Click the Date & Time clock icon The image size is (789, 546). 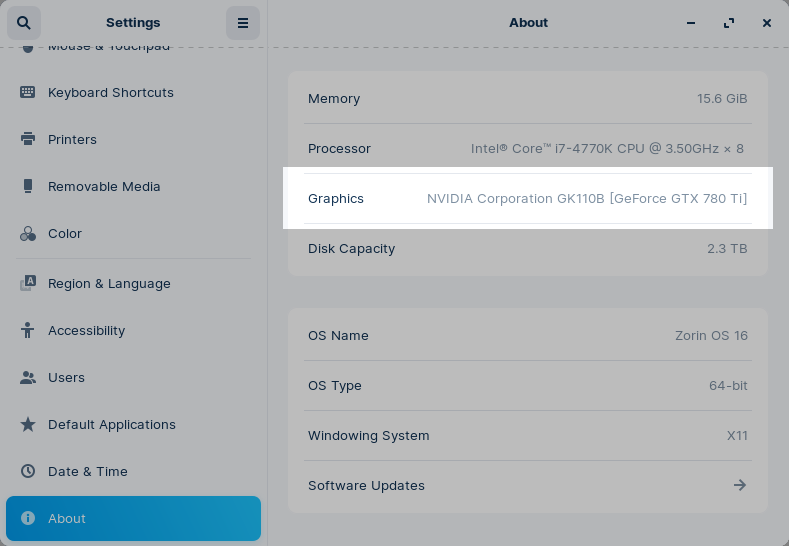click(28, 471)
